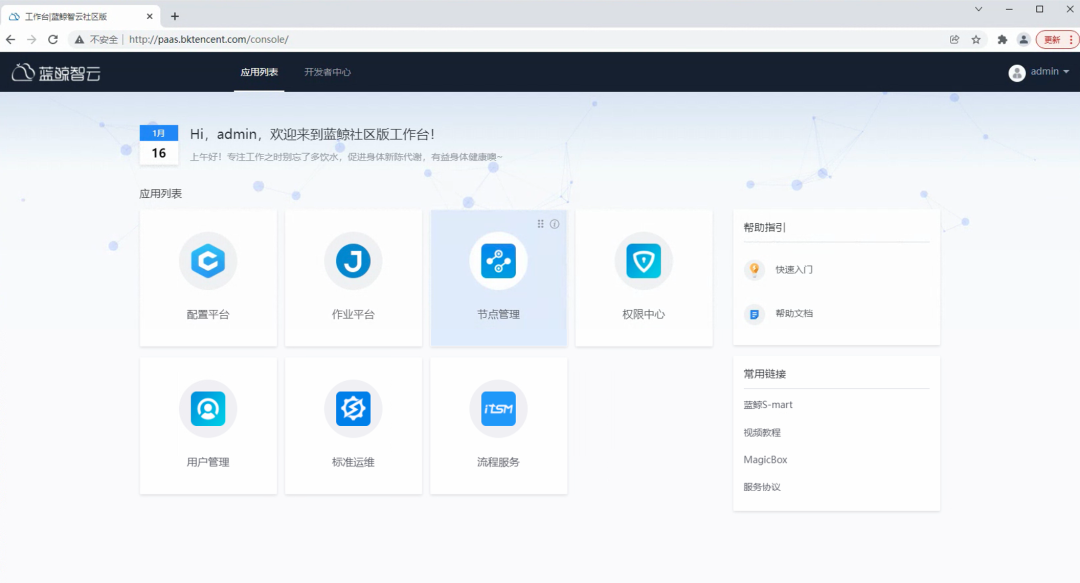
Task: Open the 配置平台 app icon
Action: coord(208,261)
